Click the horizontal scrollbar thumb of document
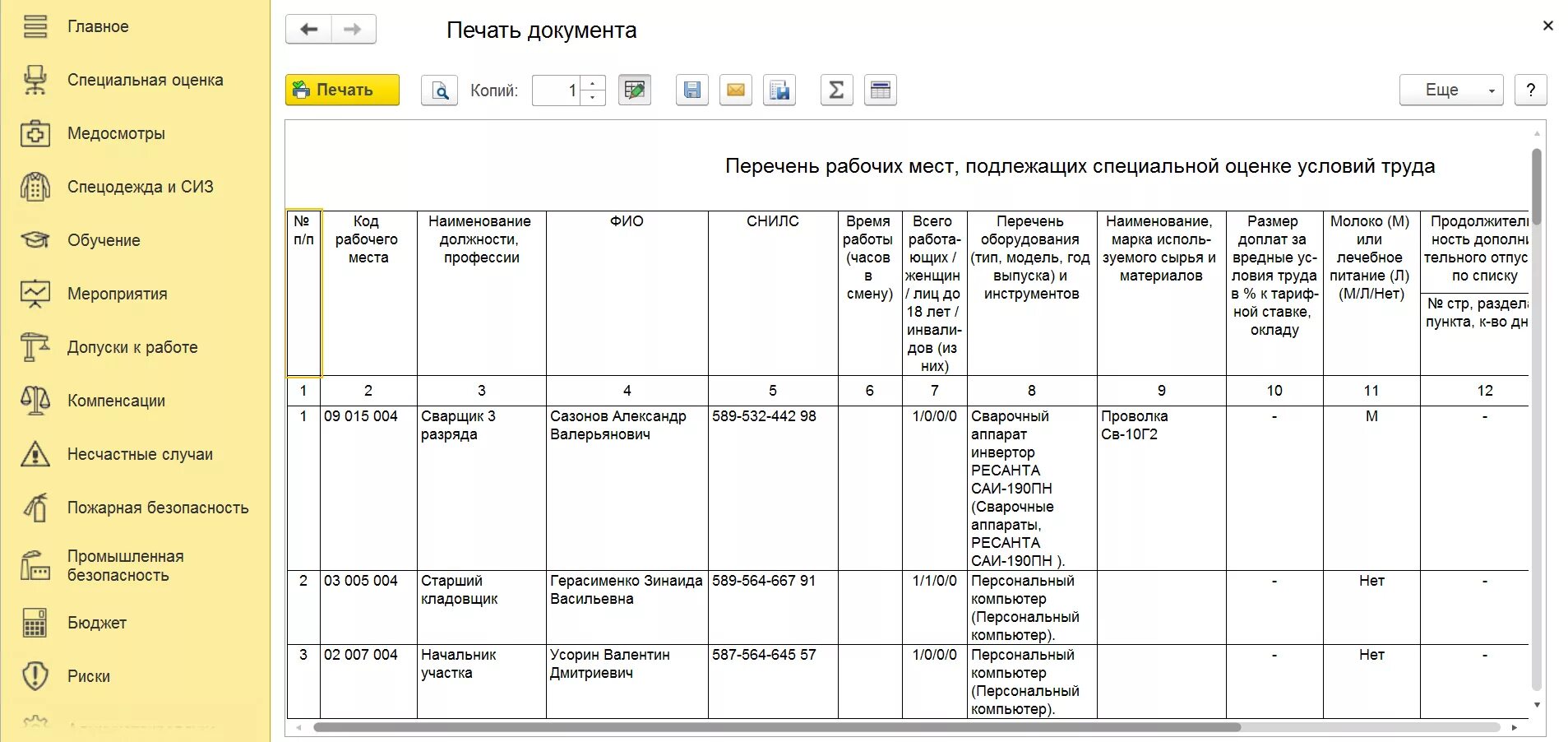The height and width of the screenshot is (742, 1568). pyautogui.click(x=777, y=727)
